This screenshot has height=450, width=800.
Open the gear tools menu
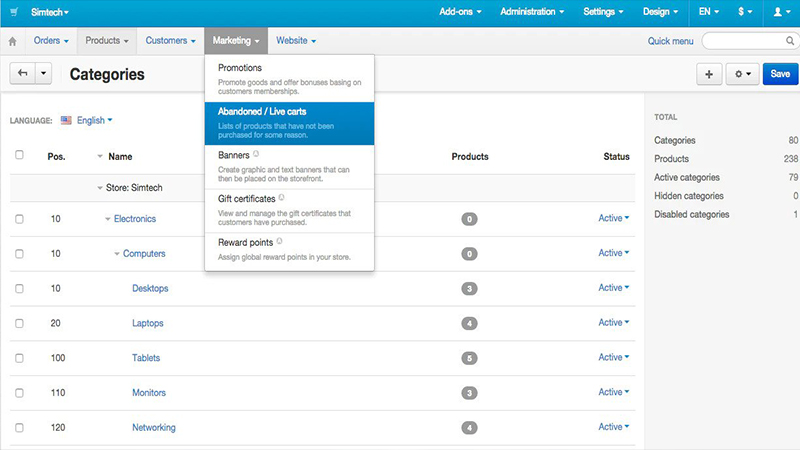(x=742, y=74)
